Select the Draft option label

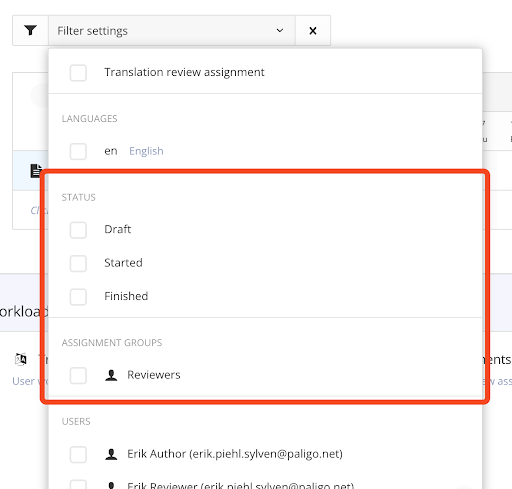[x=117, y=229]
